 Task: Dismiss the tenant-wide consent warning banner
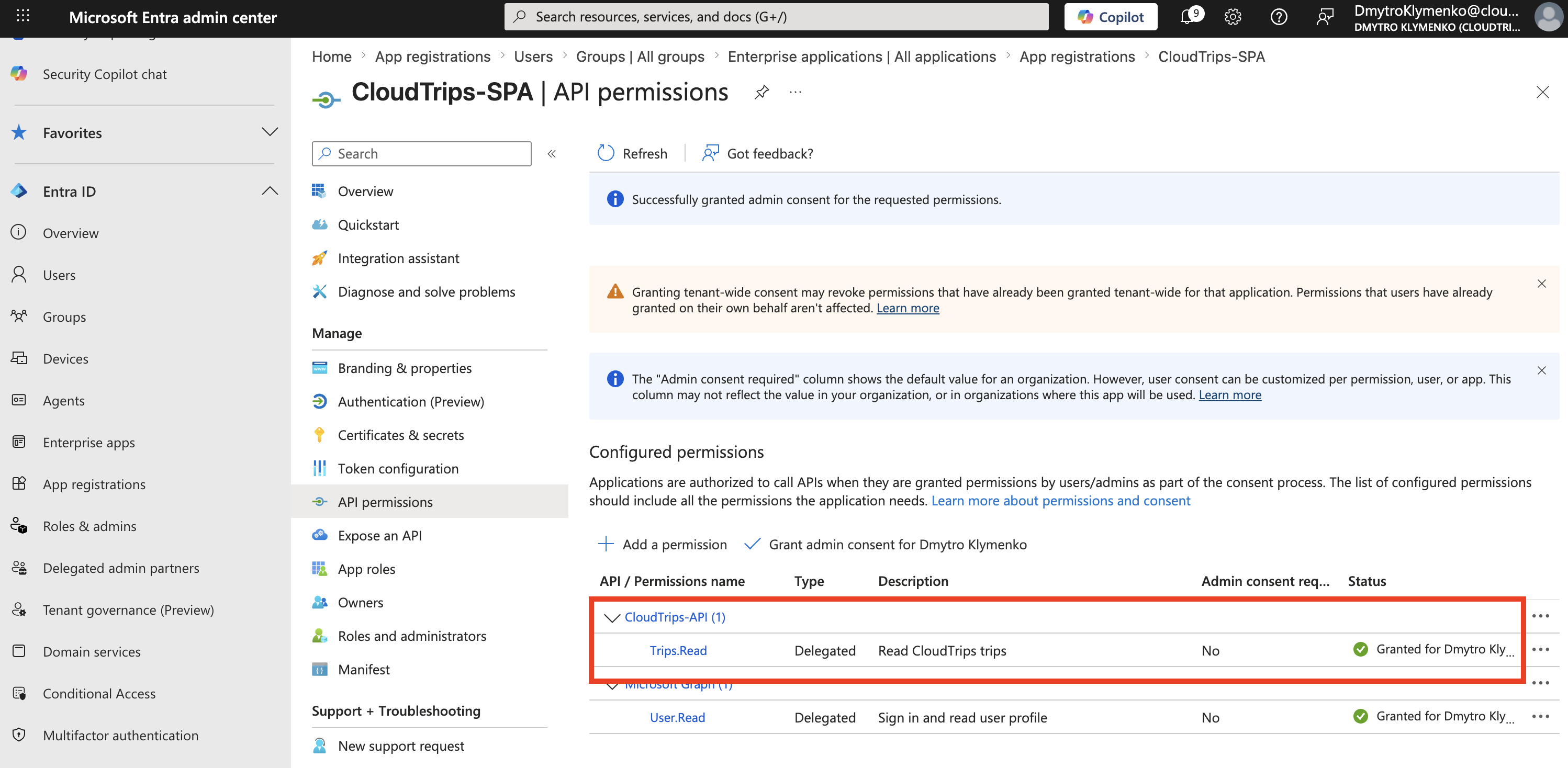[x=1541, y=284]
